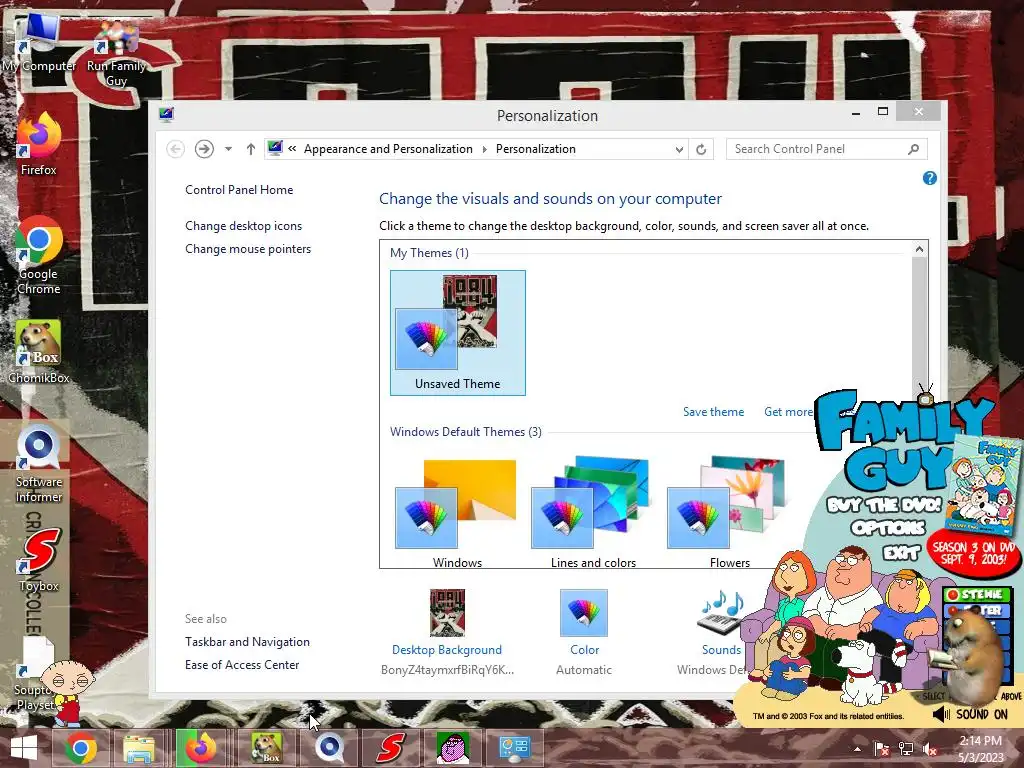
Task: Click Save theme link
Action: tap(713, 412)
